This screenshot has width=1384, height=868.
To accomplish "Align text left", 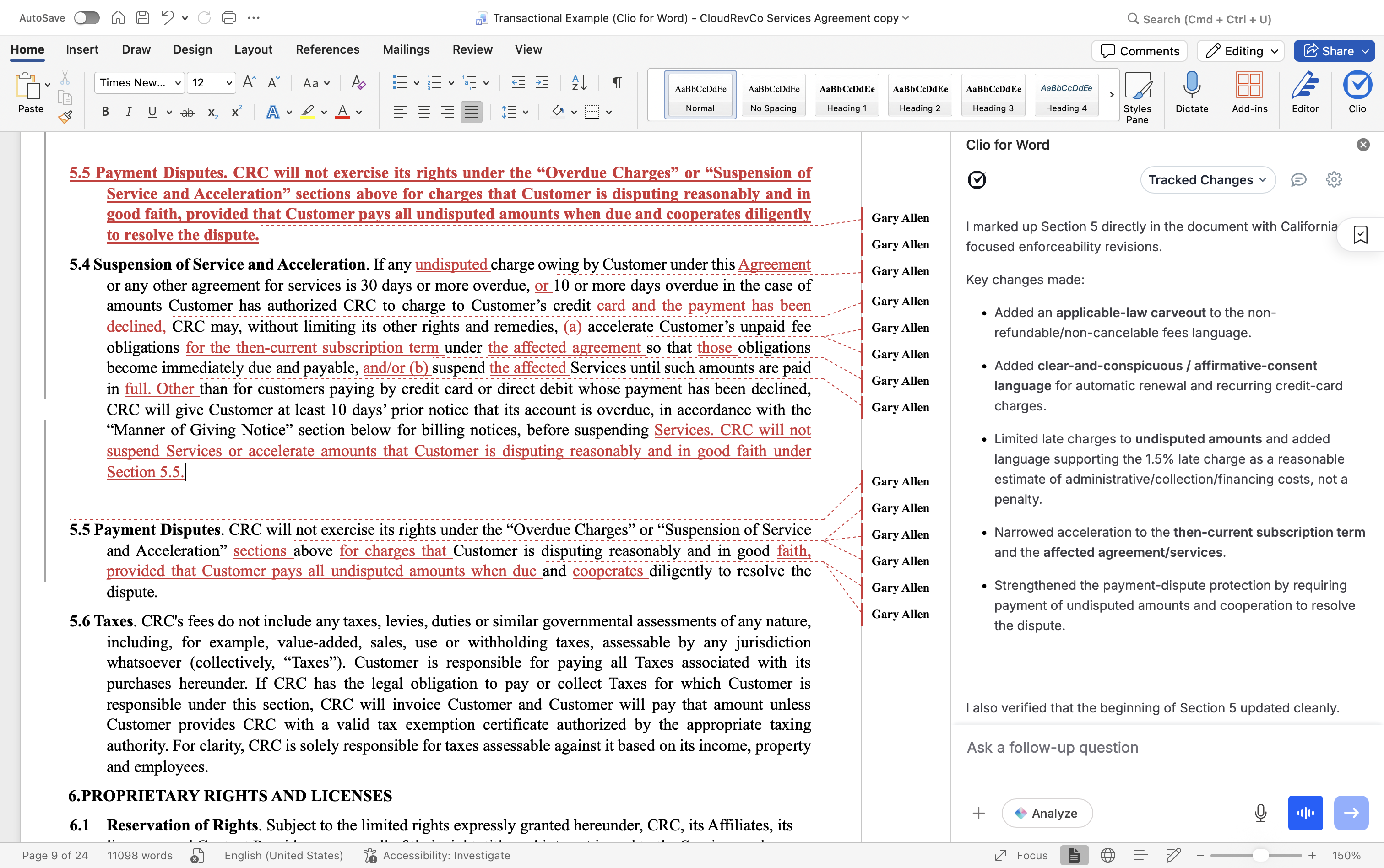I will tap(400, 112).
